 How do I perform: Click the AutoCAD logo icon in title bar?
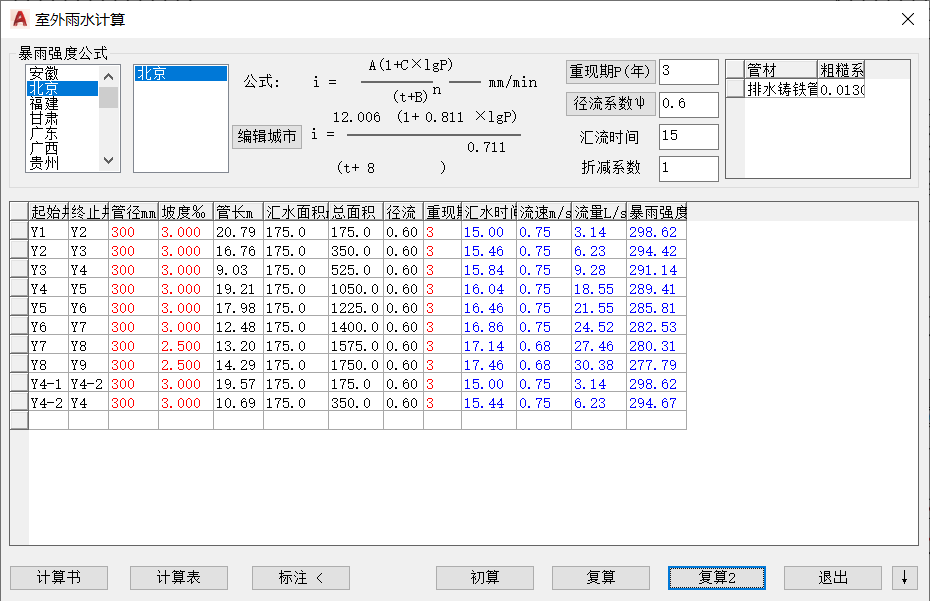click(x=19, y=19)
